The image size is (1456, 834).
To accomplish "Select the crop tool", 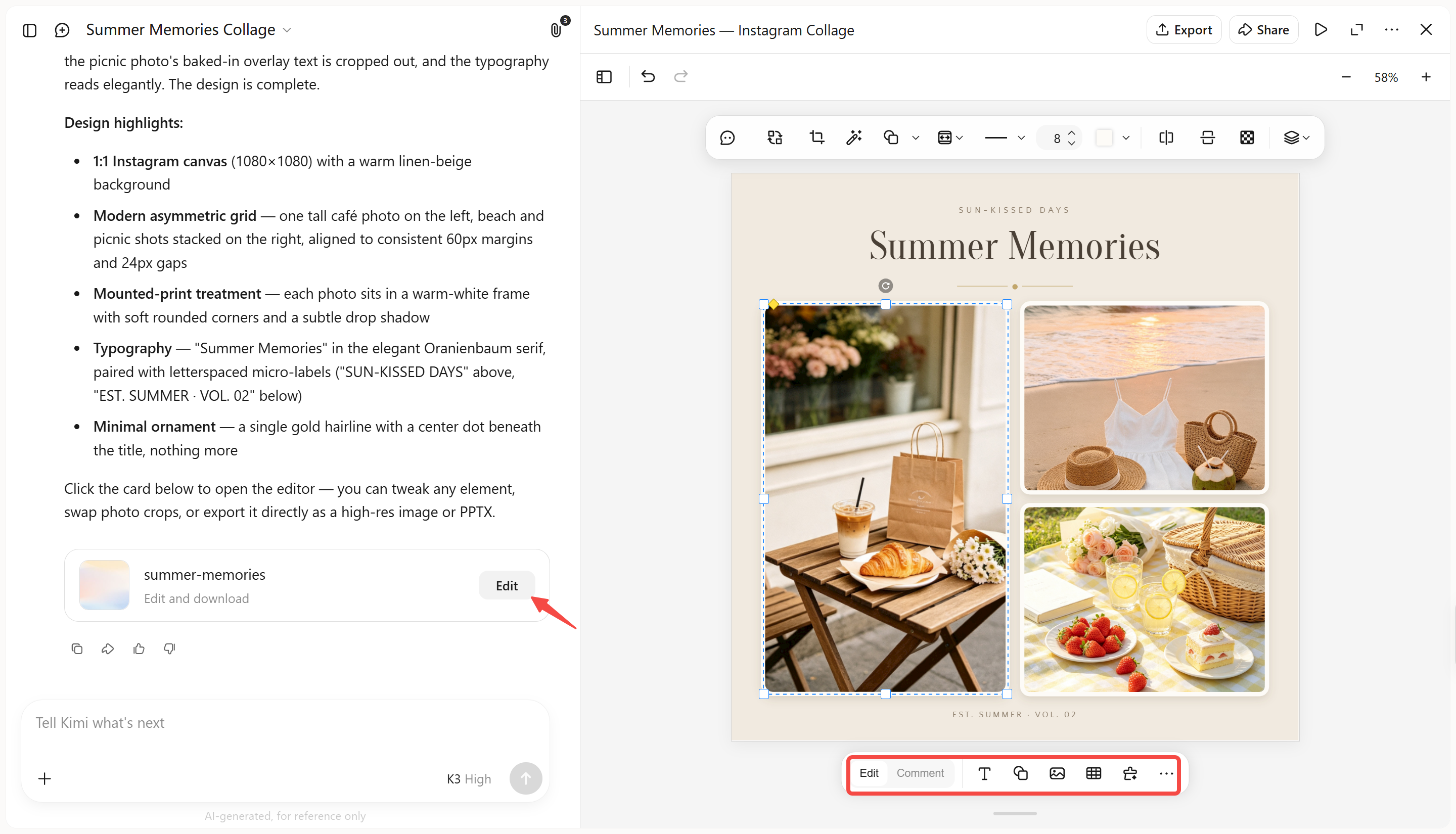I will pyautogui.click(x=817, y=137).
